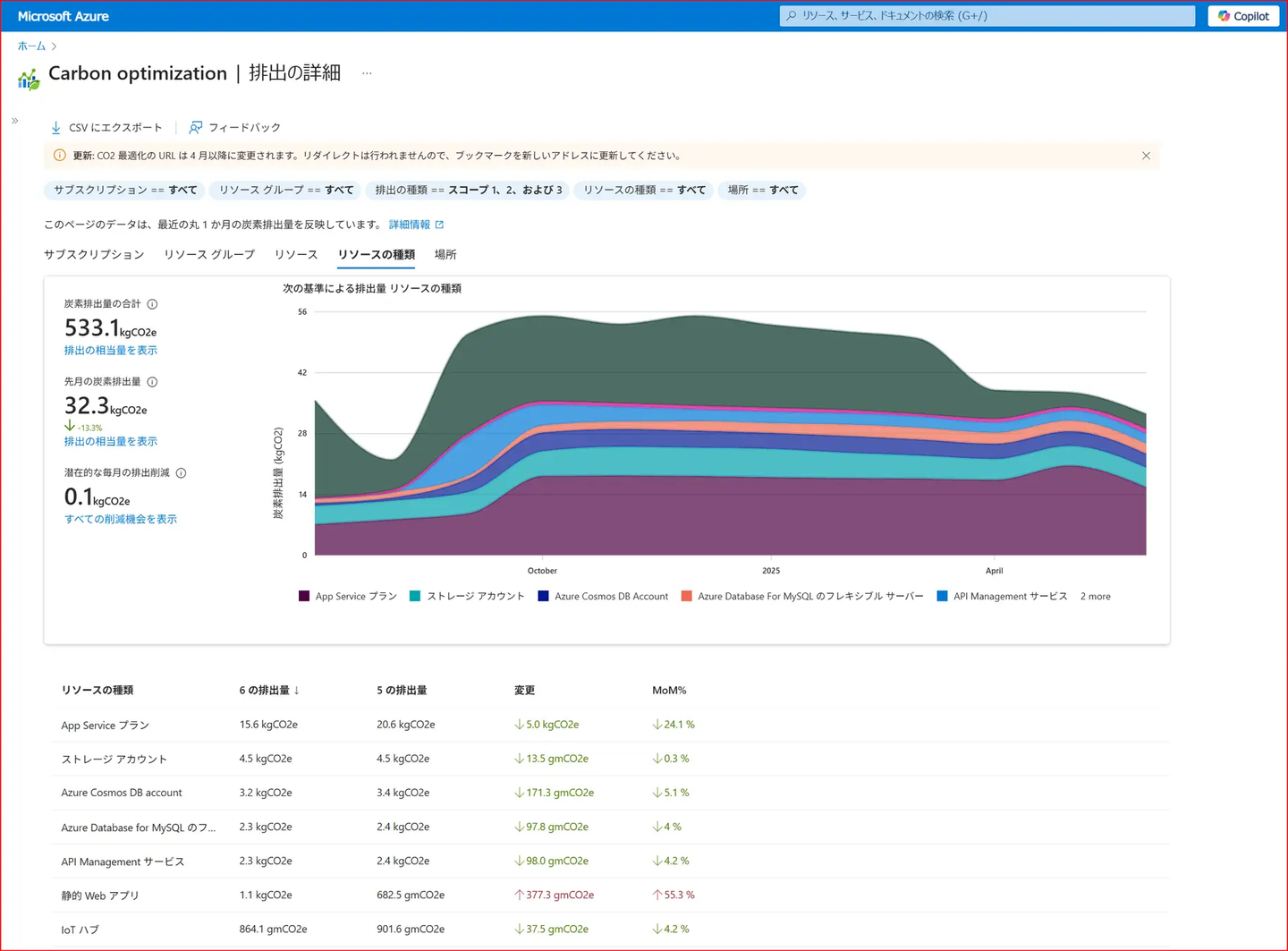The width and height of the screenshot is (1288, 951).
Task: Switch to the 場所 tab
Action: (x=445, y=255)
